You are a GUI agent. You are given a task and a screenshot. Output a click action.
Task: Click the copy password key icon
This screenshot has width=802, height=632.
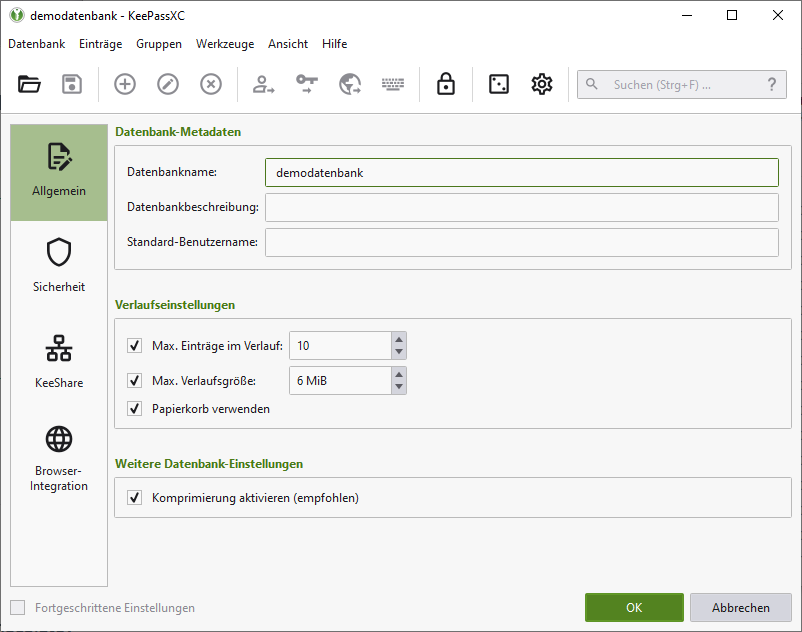(306, 84)
